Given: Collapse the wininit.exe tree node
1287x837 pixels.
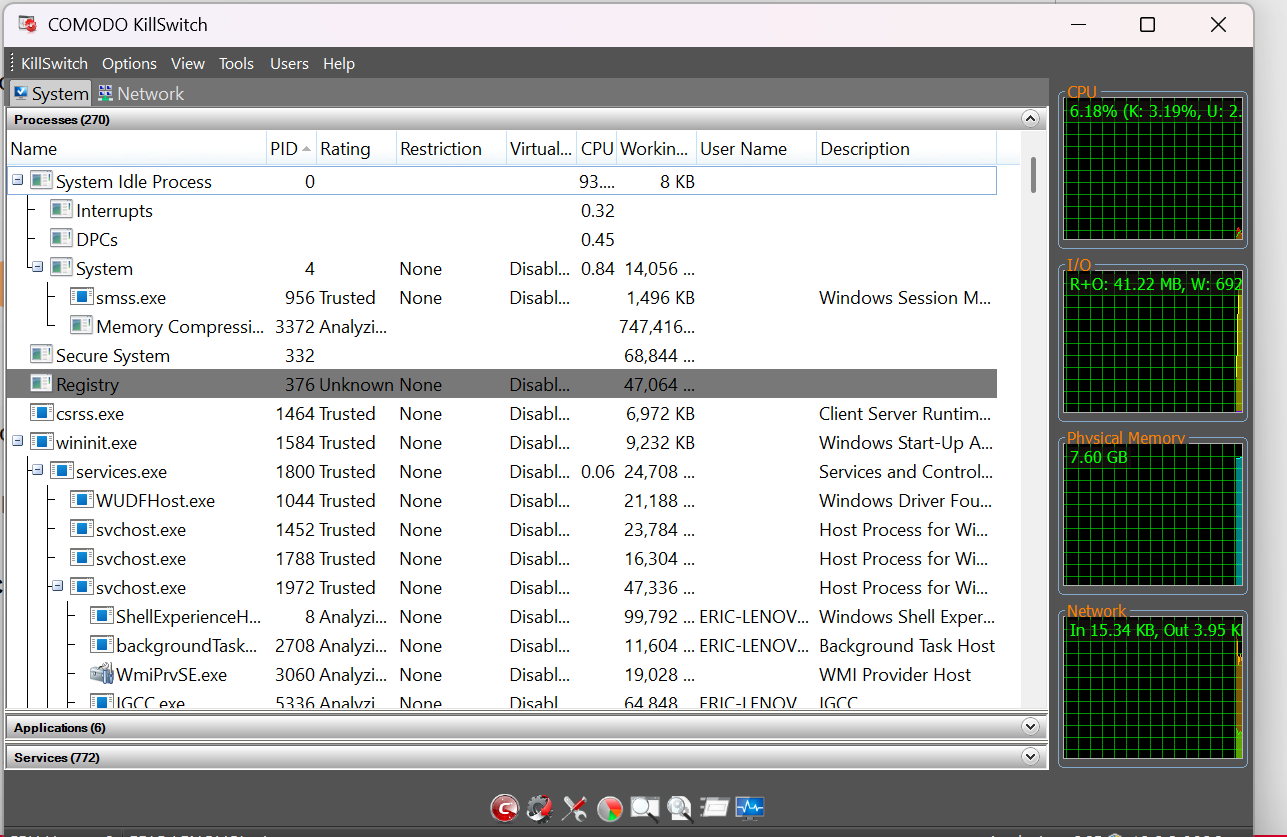Looking at the screenshot, I should click(x=17, y=442).
